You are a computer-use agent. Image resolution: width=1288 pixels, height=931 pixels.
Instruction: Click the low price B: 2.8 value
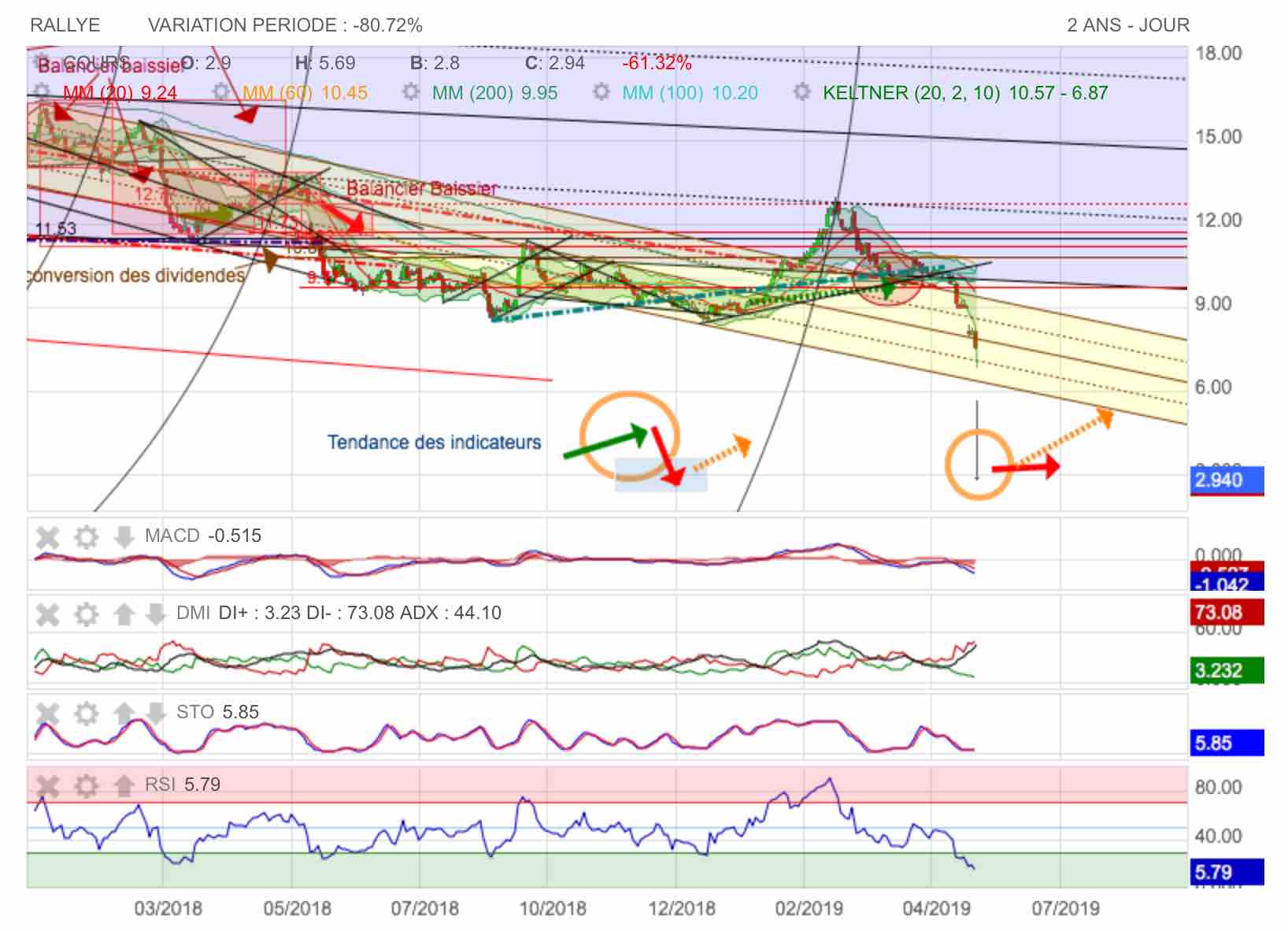[x=435, y=63]
